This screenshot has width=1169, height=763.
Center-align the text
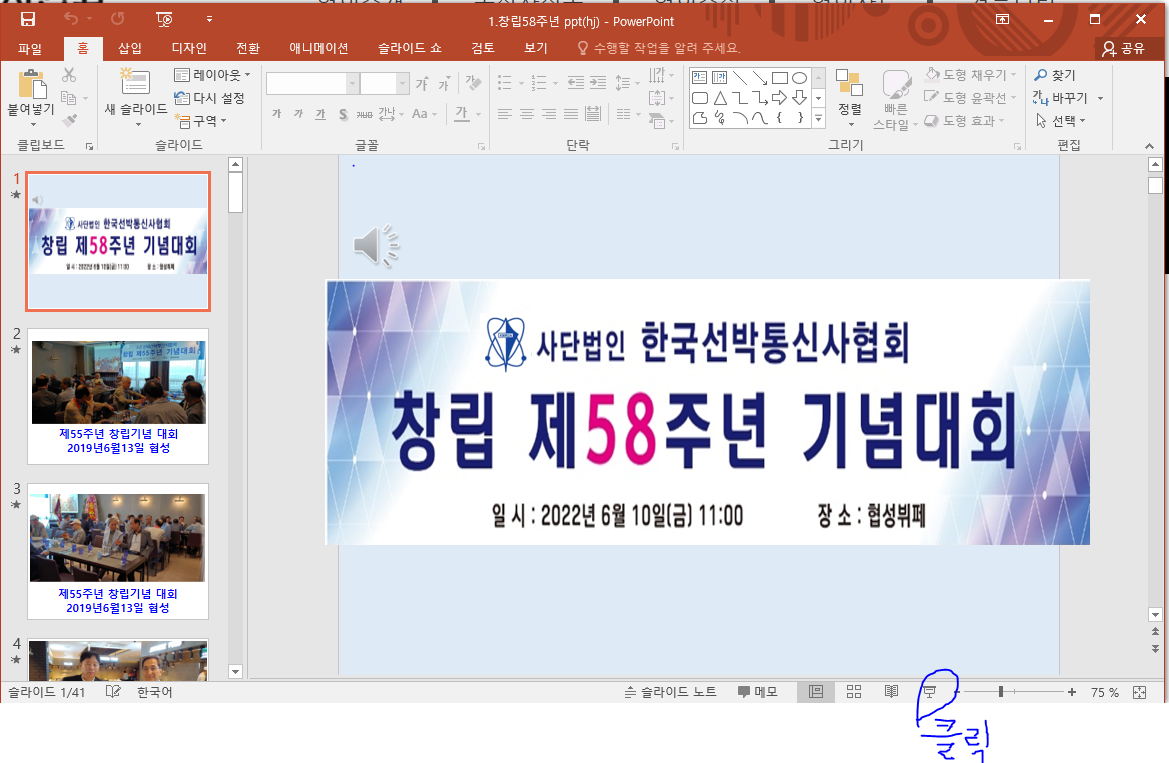click(x=527, y=113)
